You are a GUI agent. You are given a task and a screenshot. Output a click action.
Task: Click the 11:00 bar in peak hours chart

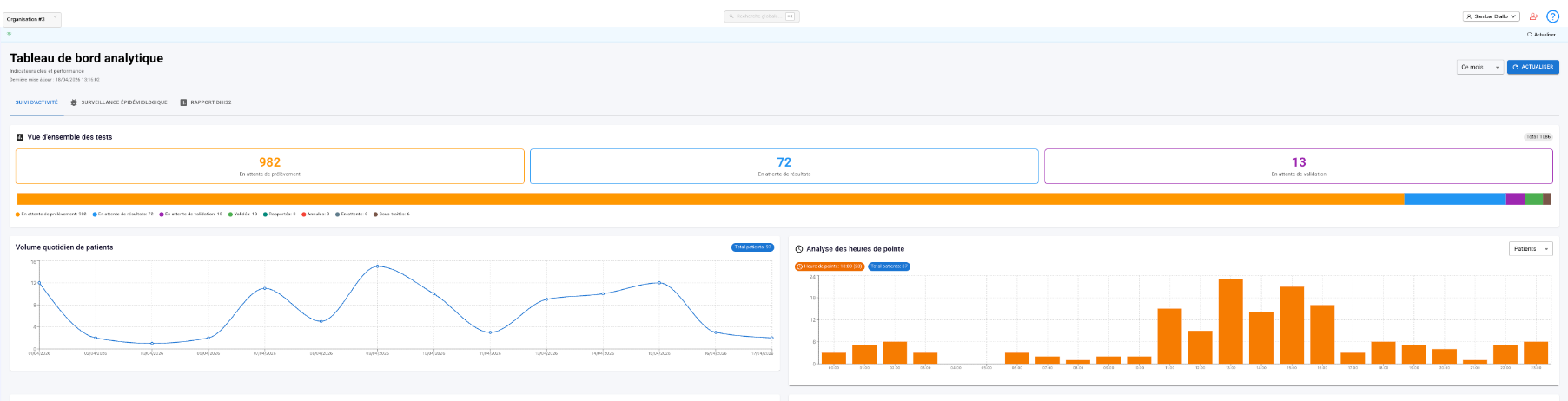pos(1169,337)
